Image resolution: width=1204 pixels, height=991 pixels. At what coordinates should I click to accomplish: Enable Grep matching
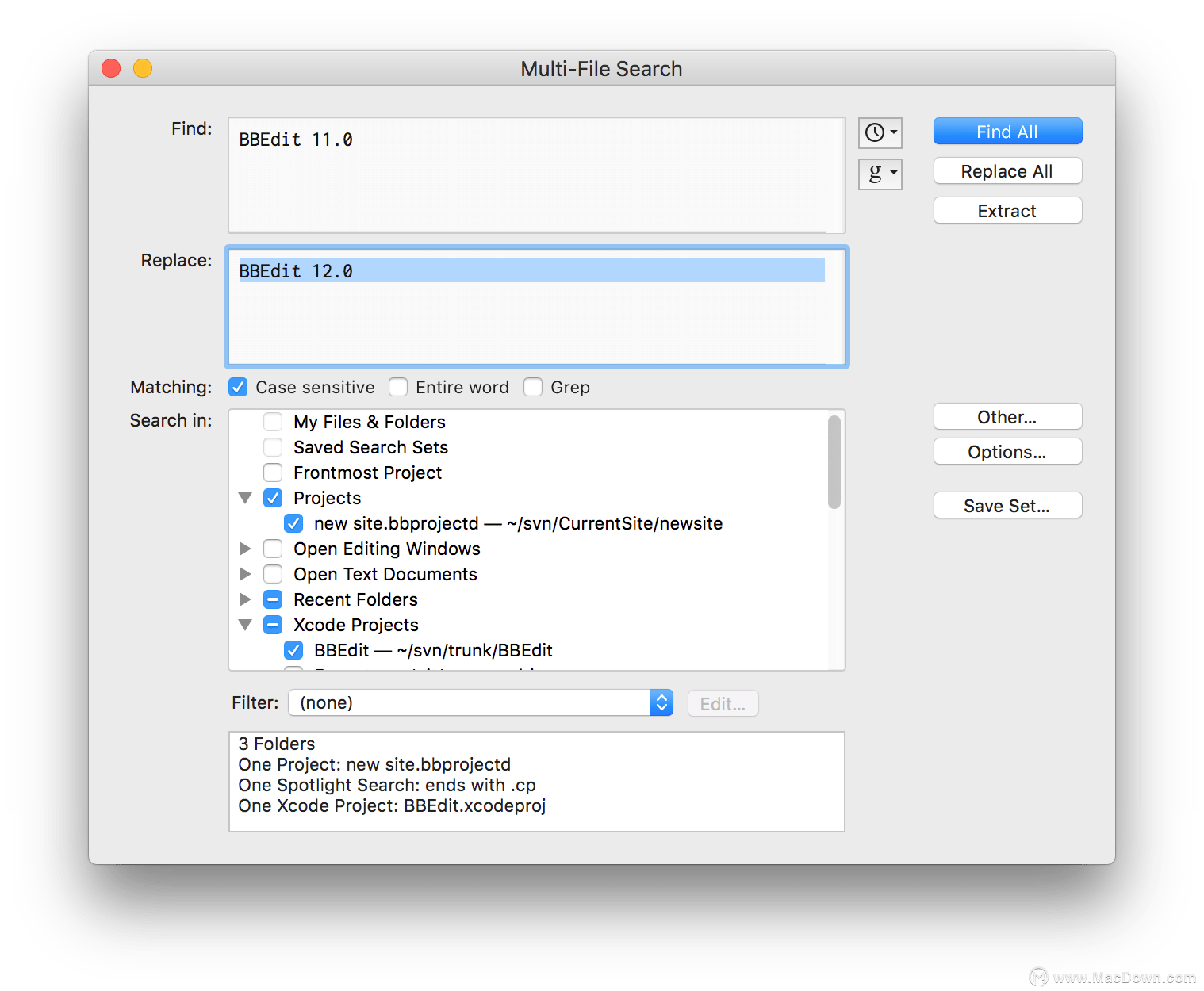(x=533, y=387)
